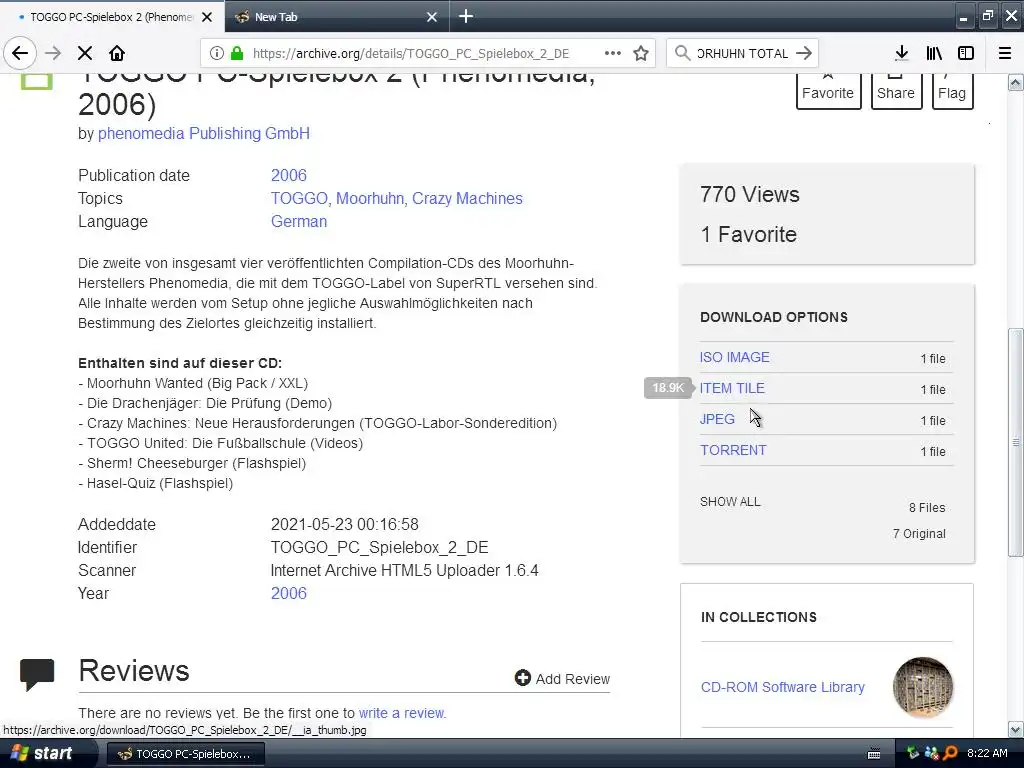The height and width of the screenshot is (768, 1024).
Task: Click into the search box field
Action: [742, 54]
